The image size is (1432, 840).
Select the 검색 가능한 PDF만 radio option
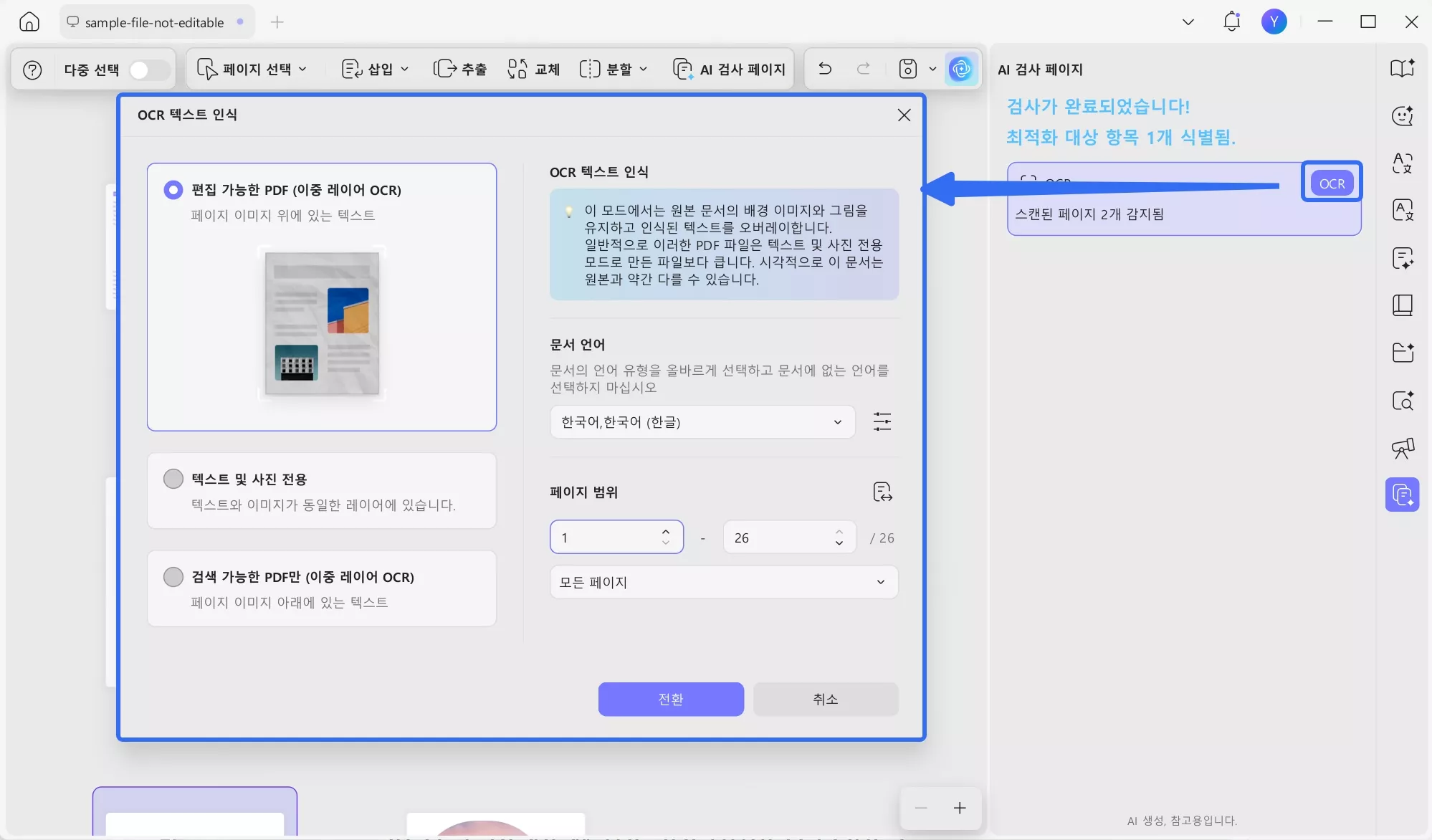click(x=173, y=576)
